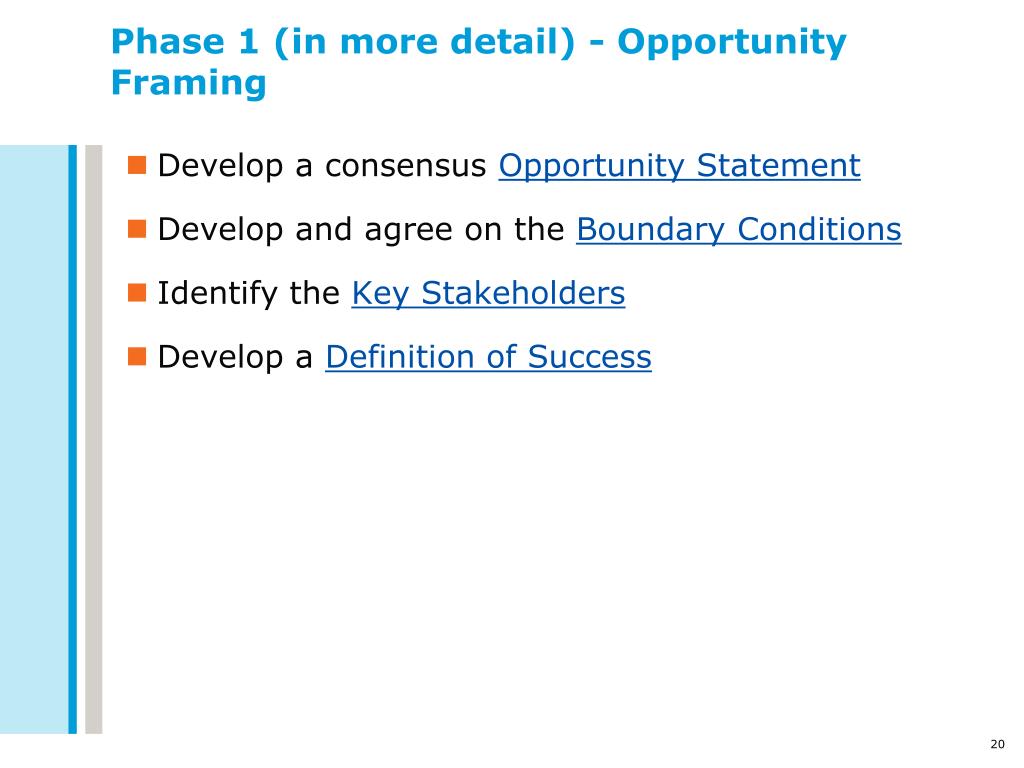
Task: Click the Key Stakeholders link
Action: point(488,293)
